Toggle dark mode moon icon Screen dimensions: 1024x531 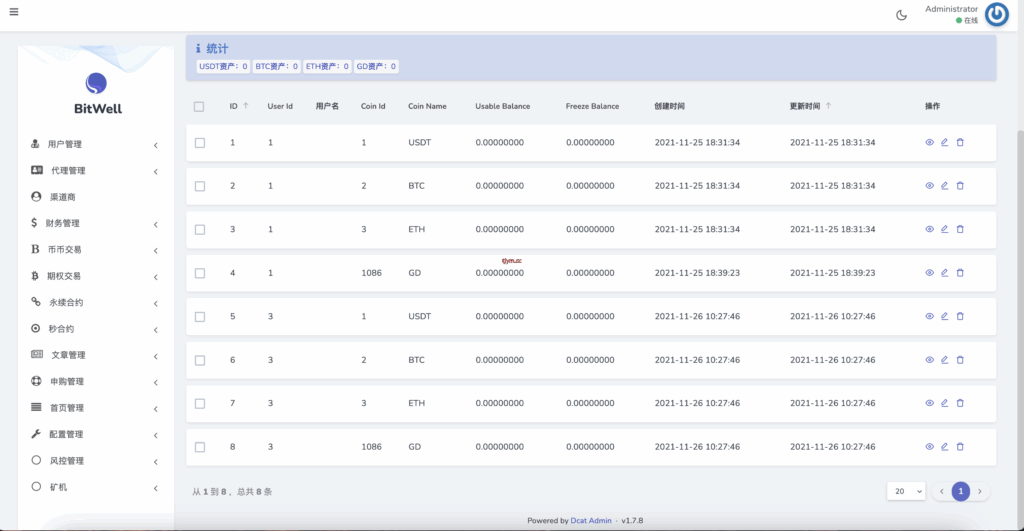[901, 14]
